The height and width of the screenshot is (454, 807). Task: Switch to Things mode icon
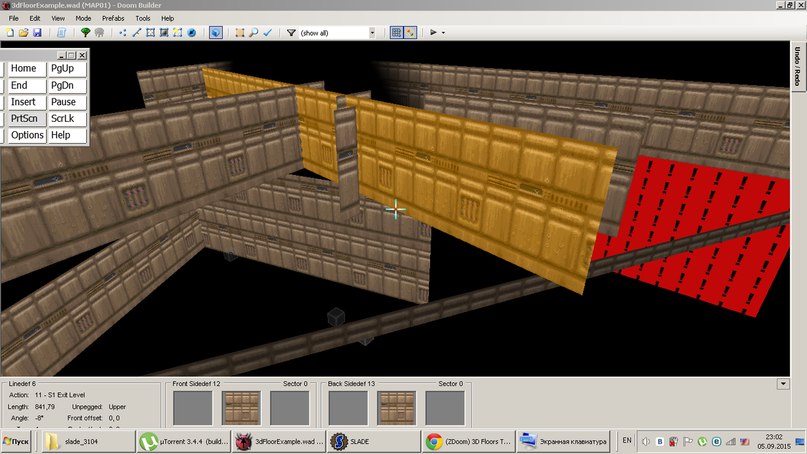coord(191,32)
